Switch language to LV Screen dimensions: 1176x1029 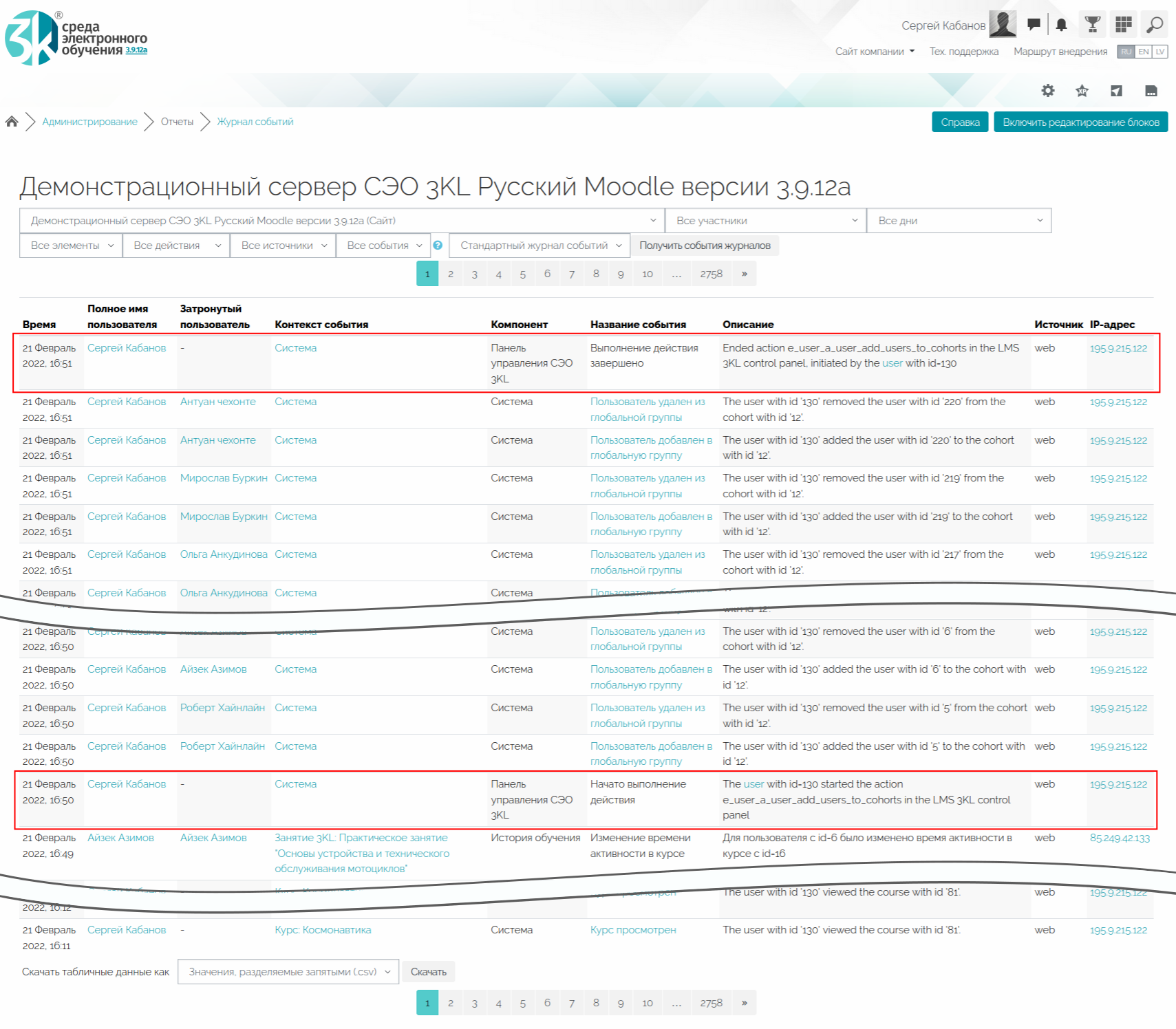pyautogui.click(x=1160, y=52)
